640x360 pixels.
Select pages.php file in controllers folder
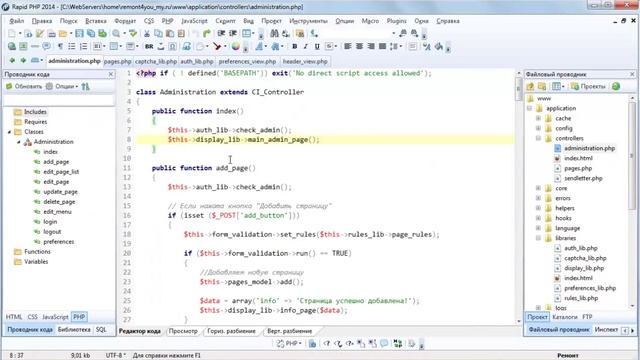pos(578,169)
